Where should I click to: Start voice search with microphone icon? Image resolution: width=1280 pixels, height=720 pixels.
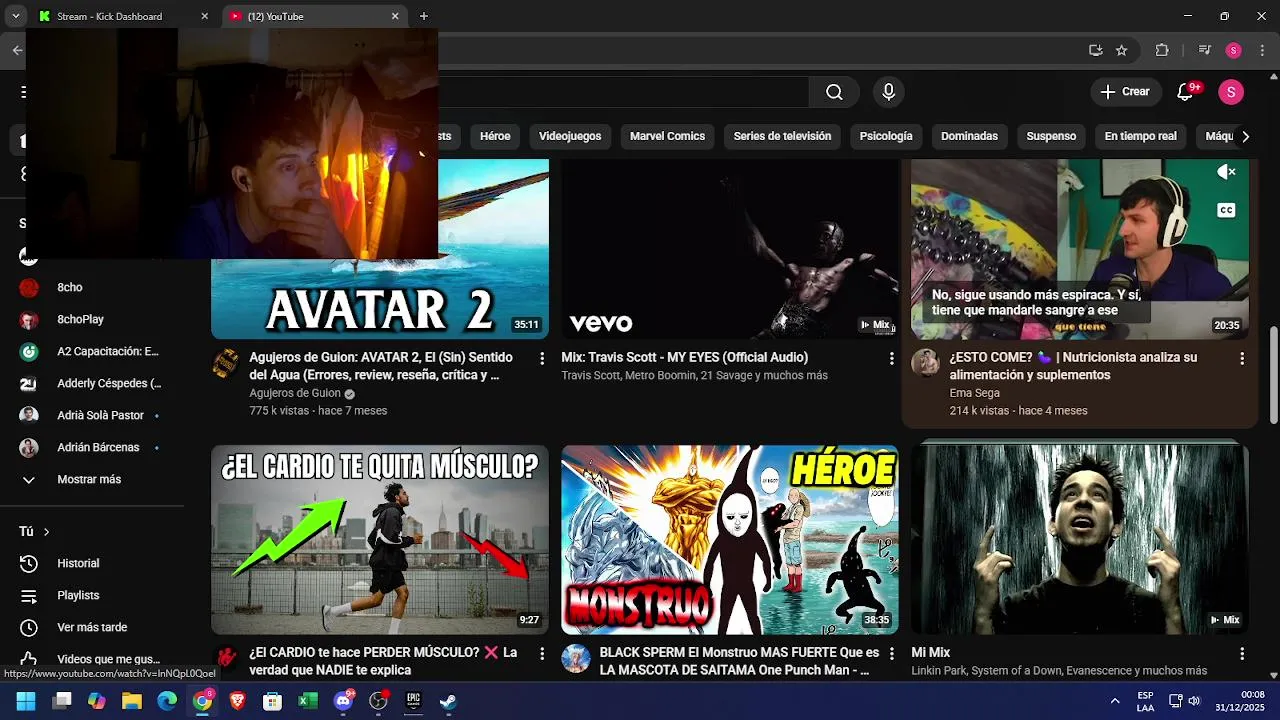[888, 92]
